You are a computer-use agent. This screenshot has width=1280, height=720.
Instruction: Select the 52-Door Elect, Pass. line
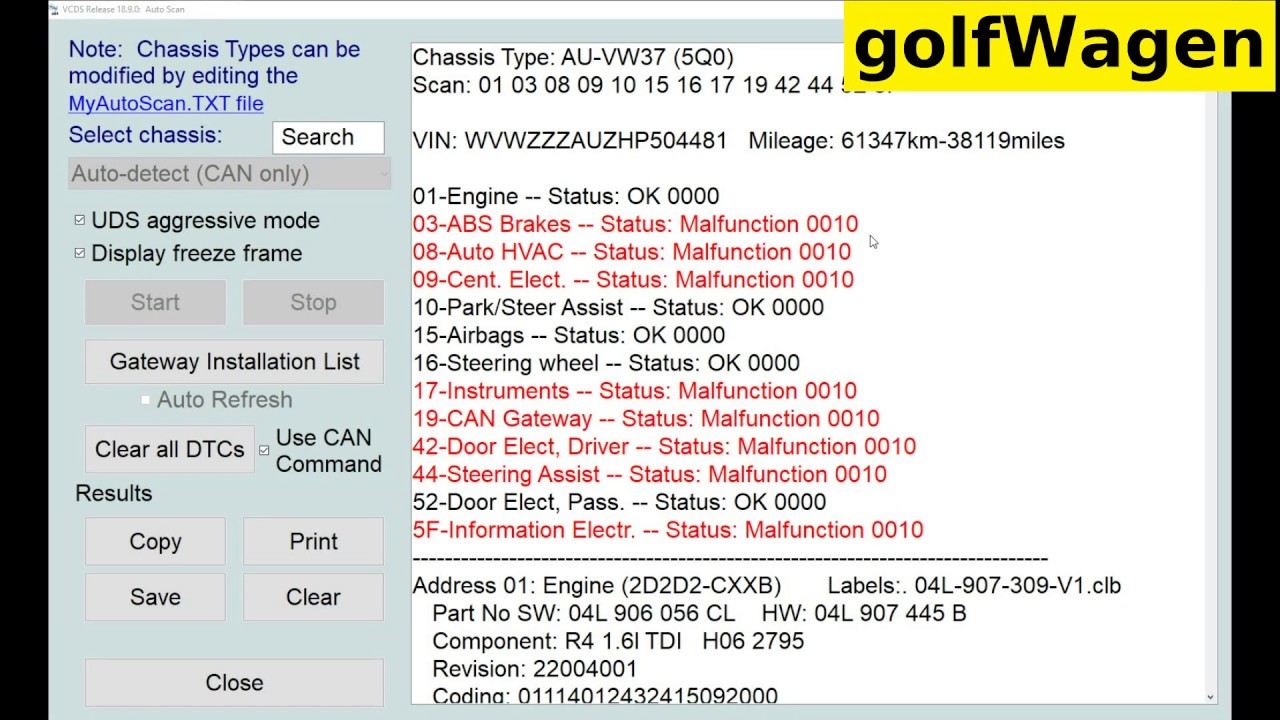pos(620,502)
